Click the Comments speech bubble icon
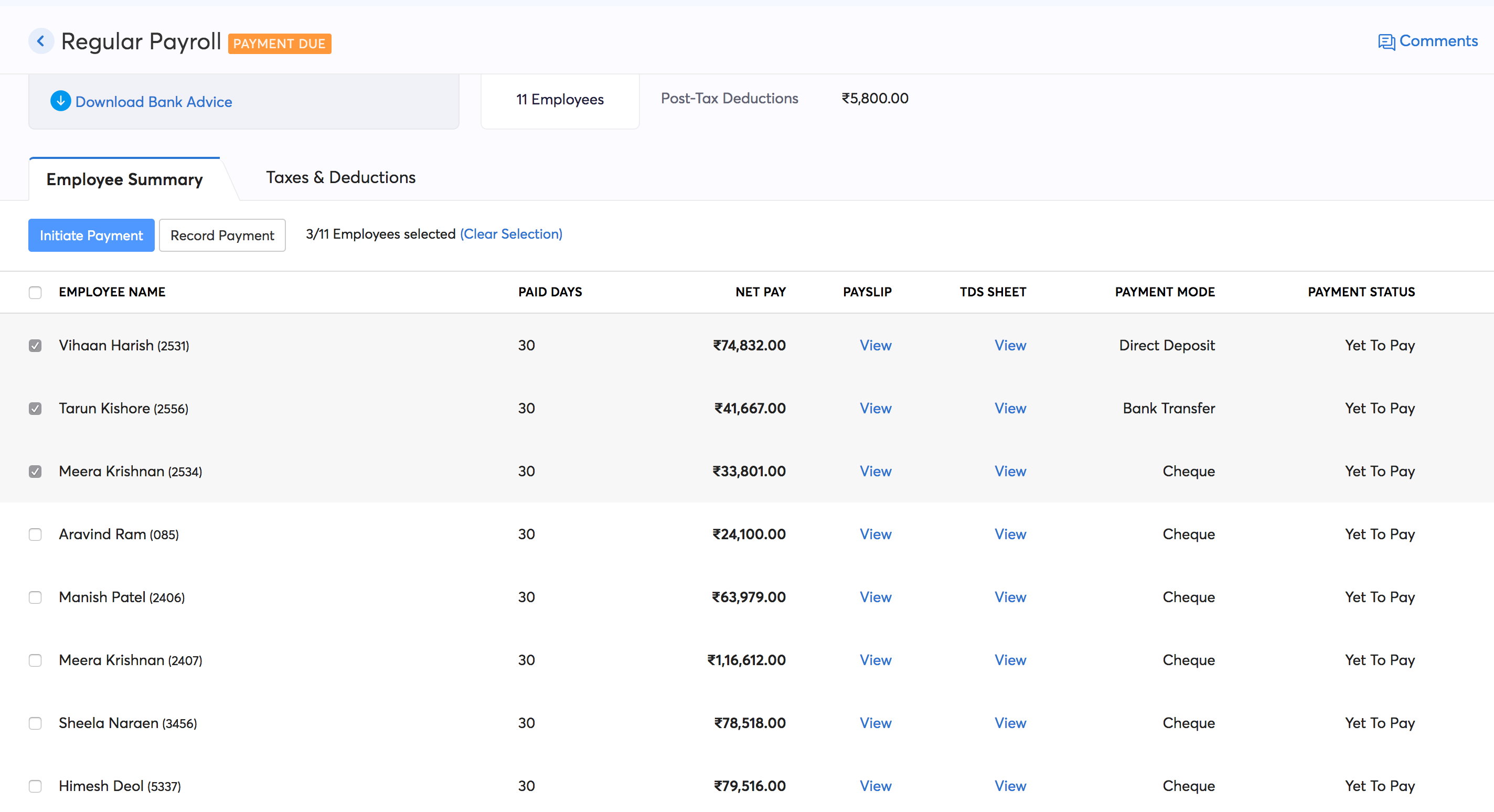Screen dimensions: 1494x812 coord(1385,42)
